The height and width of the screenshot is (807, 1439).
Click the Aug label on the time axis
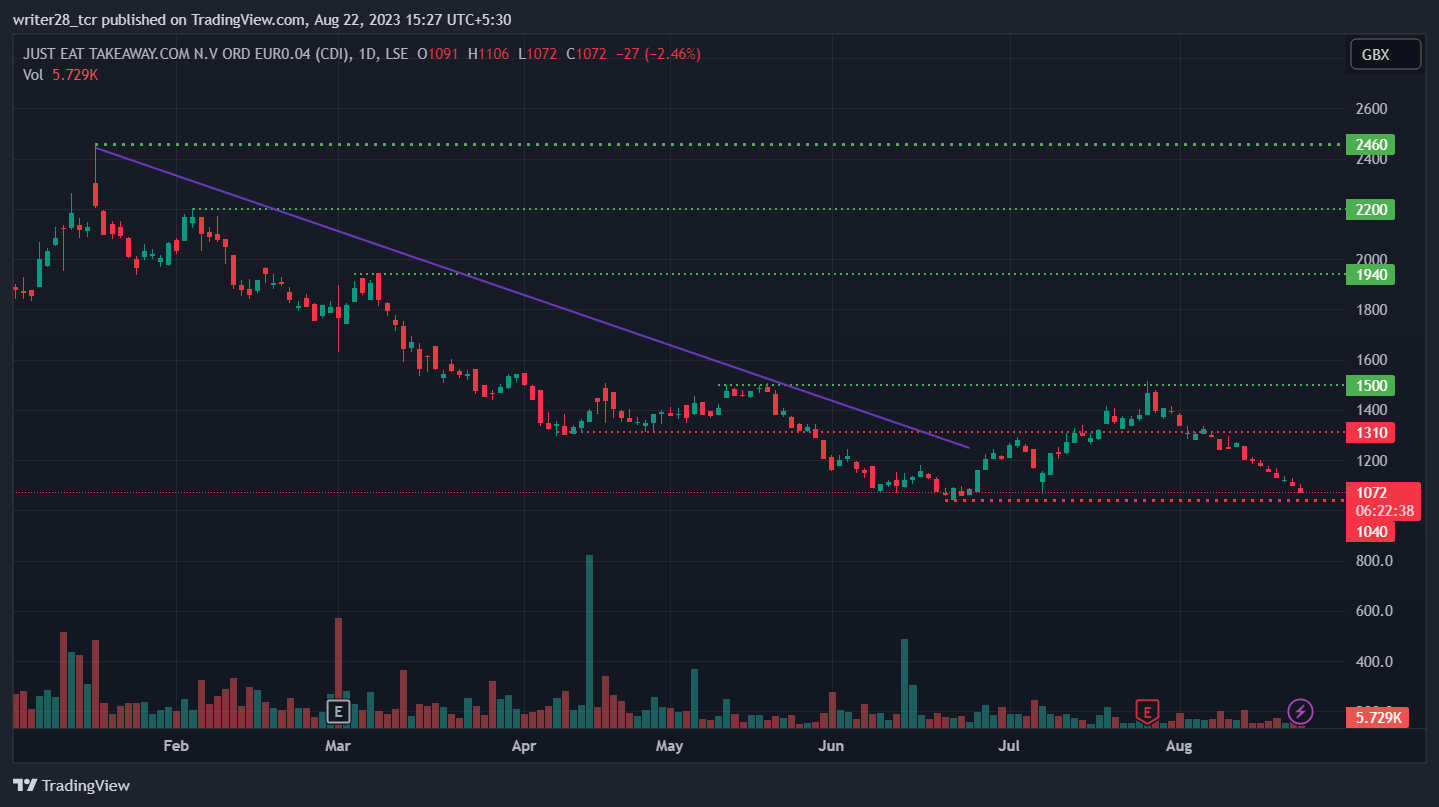(x=1180, y=746)
